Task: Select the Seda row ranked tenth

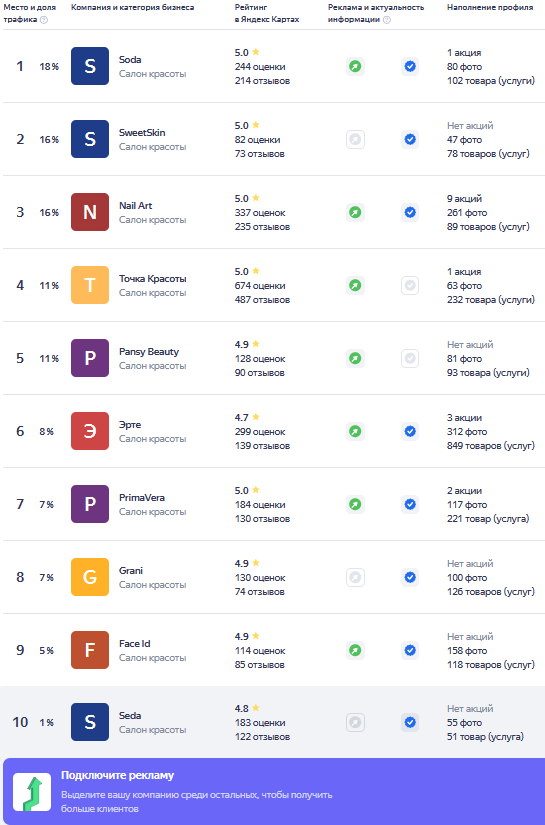Action: pyautogui.click(x=272, y=722)
